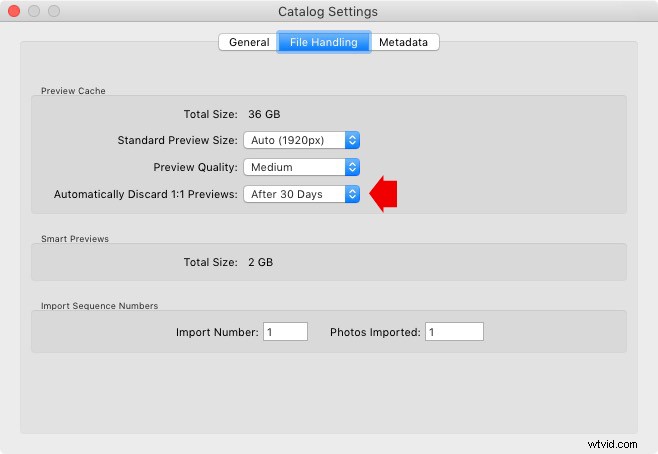Click the Preview Cache section heading
The width and height of the screenshot is (658, 454).
point(73,91)
